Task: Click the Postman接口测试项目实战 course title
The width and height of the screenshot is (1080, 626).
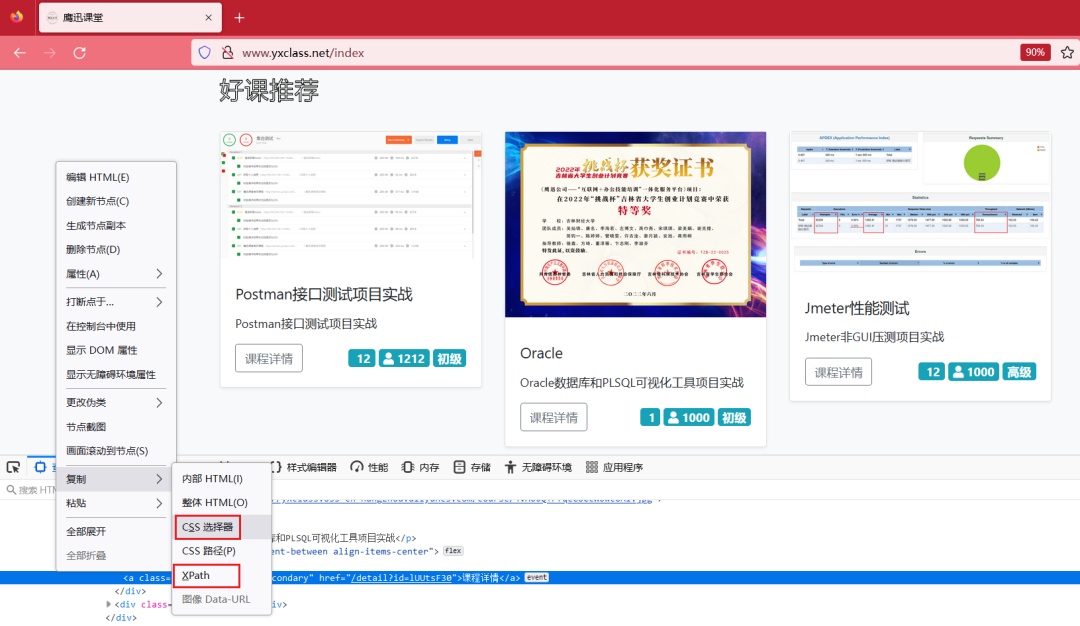Action: [324, 295]
